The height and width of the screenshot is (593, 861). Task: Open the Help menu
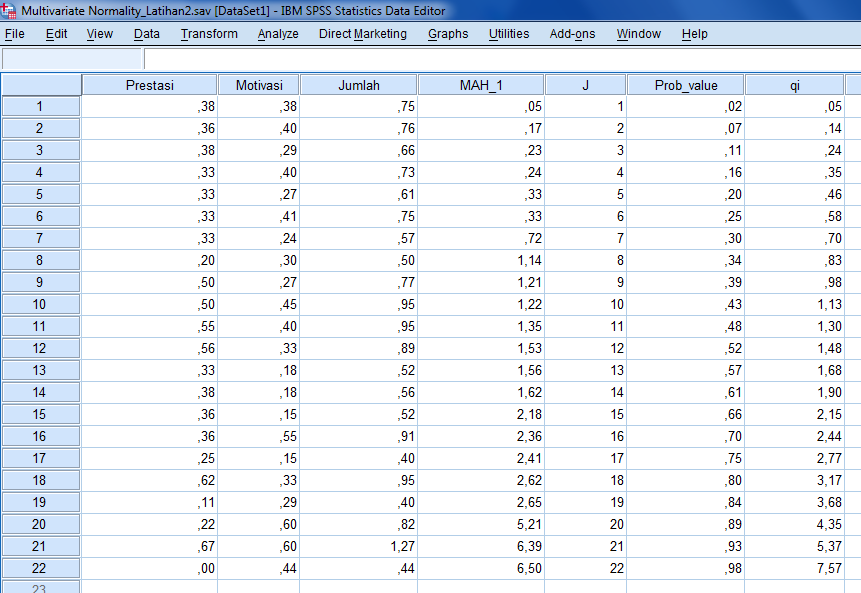click(694, 33)
